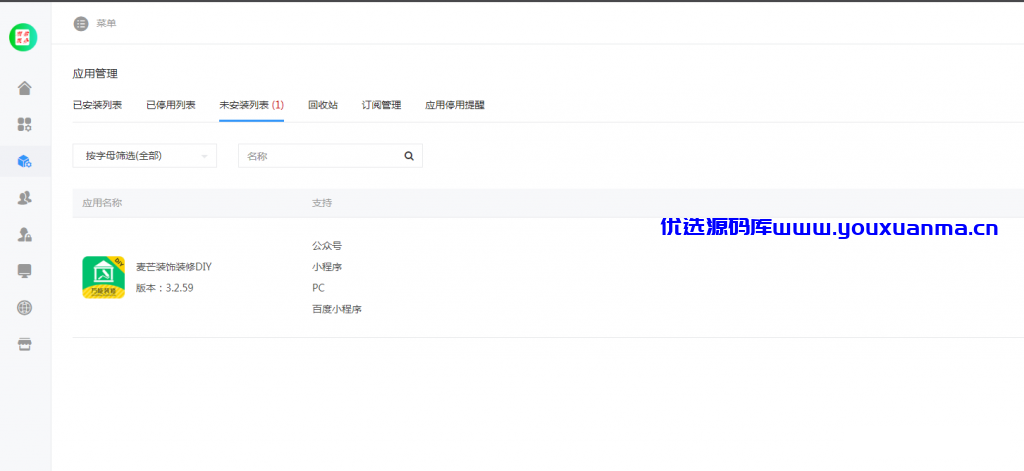Open the 应用停用提醒 tab
The height and width of the screenshot is (471, 1024).
click(455, 105)
